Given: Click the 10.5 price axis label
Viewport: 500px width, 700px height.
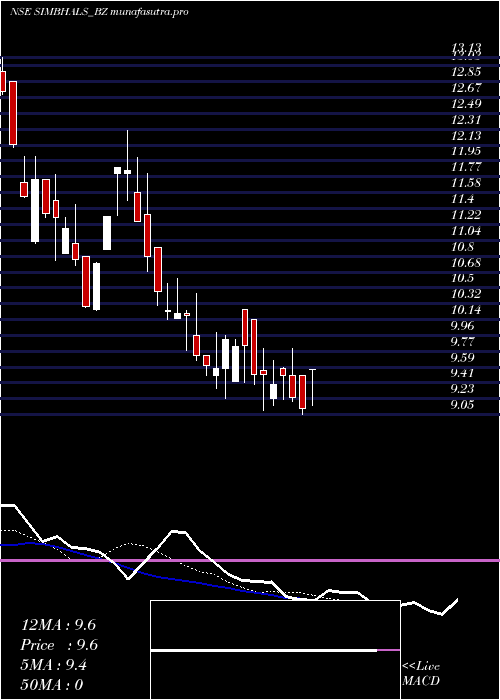Looking at the screenshot, I should (x=462, y=278).
